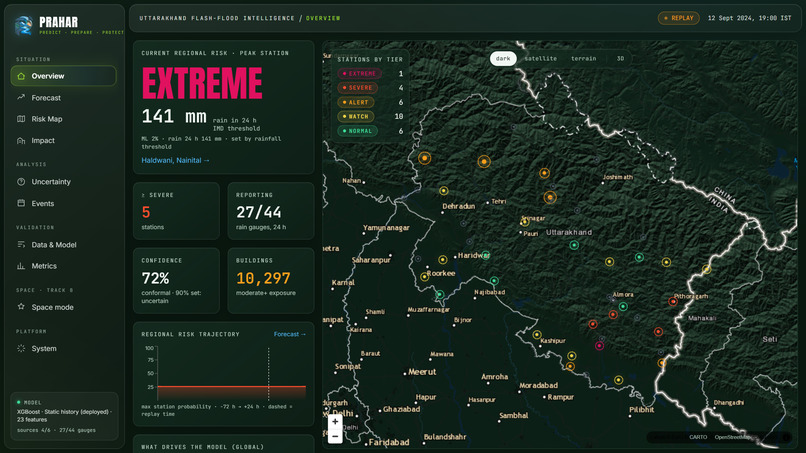Open the System page

[63, 348]
